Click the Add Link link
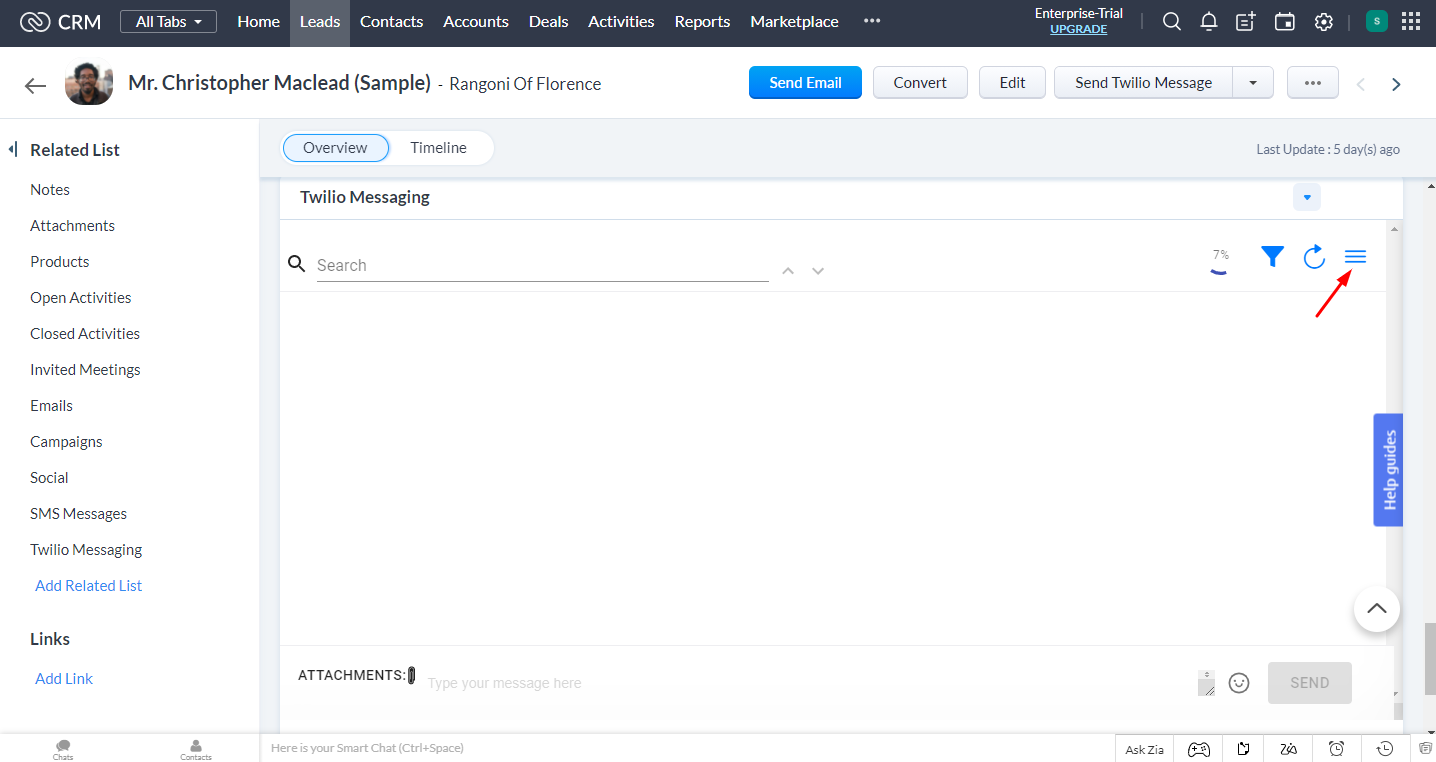Image resolution: width=1436 pixels, height=762 pixels. [64, 679]
